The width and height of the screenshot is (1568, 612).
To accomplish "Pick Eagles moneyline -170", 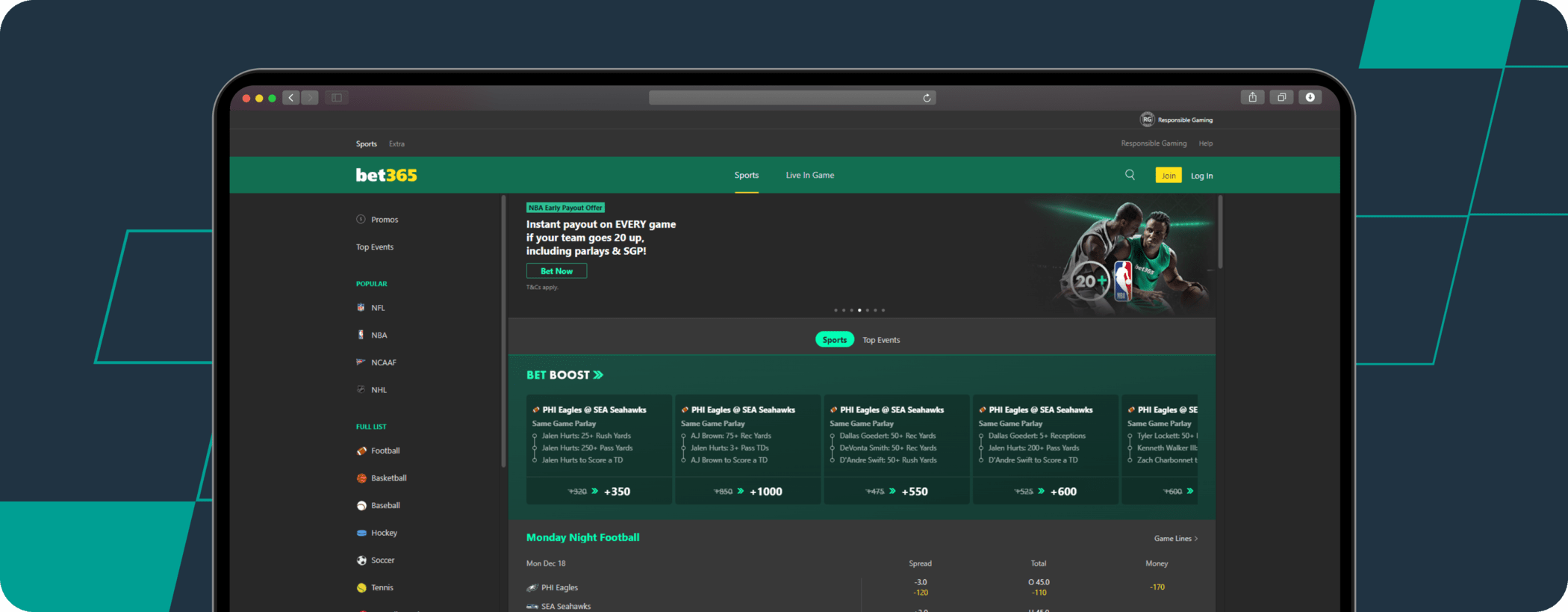I will pos(1157,587).
